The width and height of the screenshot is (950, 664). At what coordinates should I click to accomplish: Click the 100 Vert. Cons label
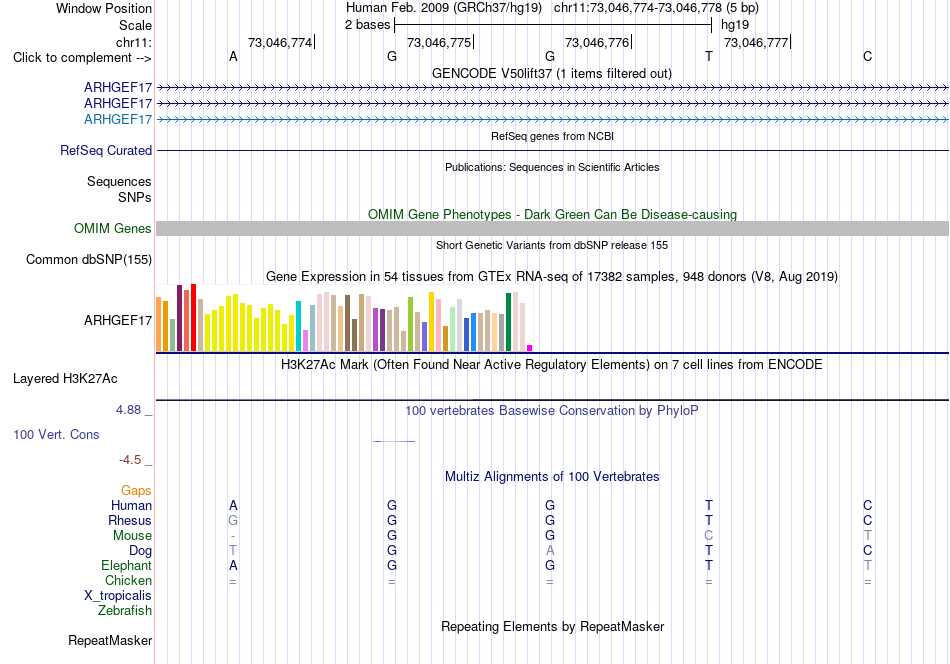(x=56, y=434)
